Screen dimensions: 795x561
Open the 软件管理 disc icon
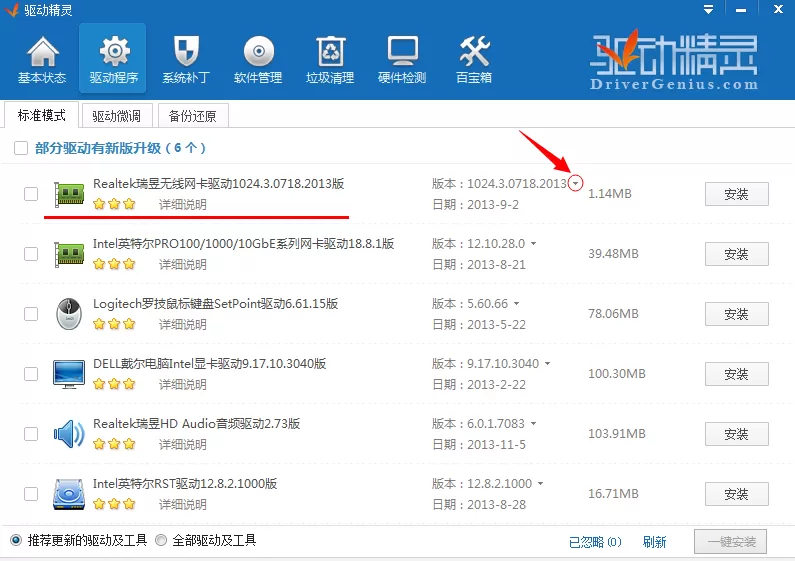pos(259,51)
